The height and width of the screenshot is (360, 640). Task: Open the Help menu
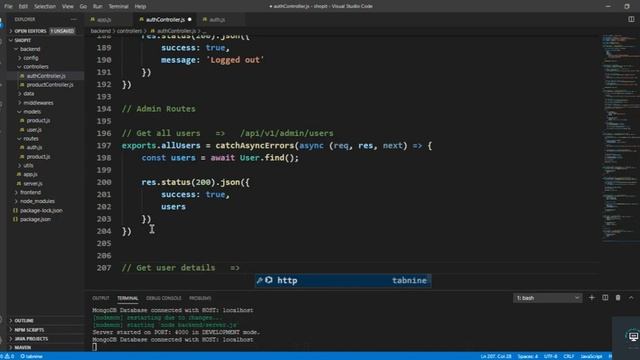(140, 7)
